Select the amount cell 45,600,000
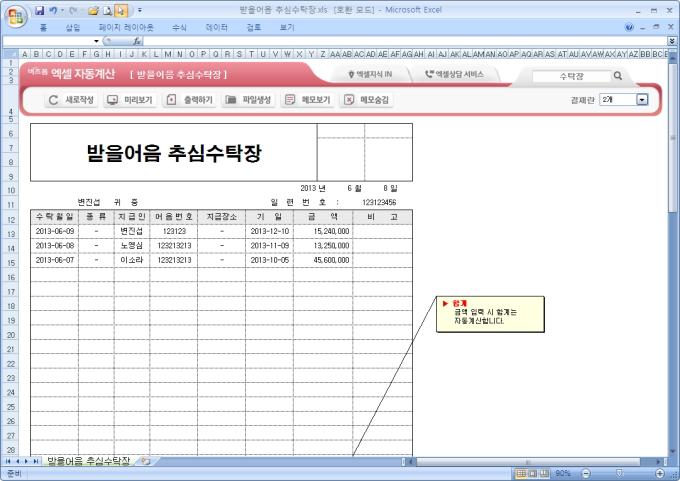 [323, 260]
